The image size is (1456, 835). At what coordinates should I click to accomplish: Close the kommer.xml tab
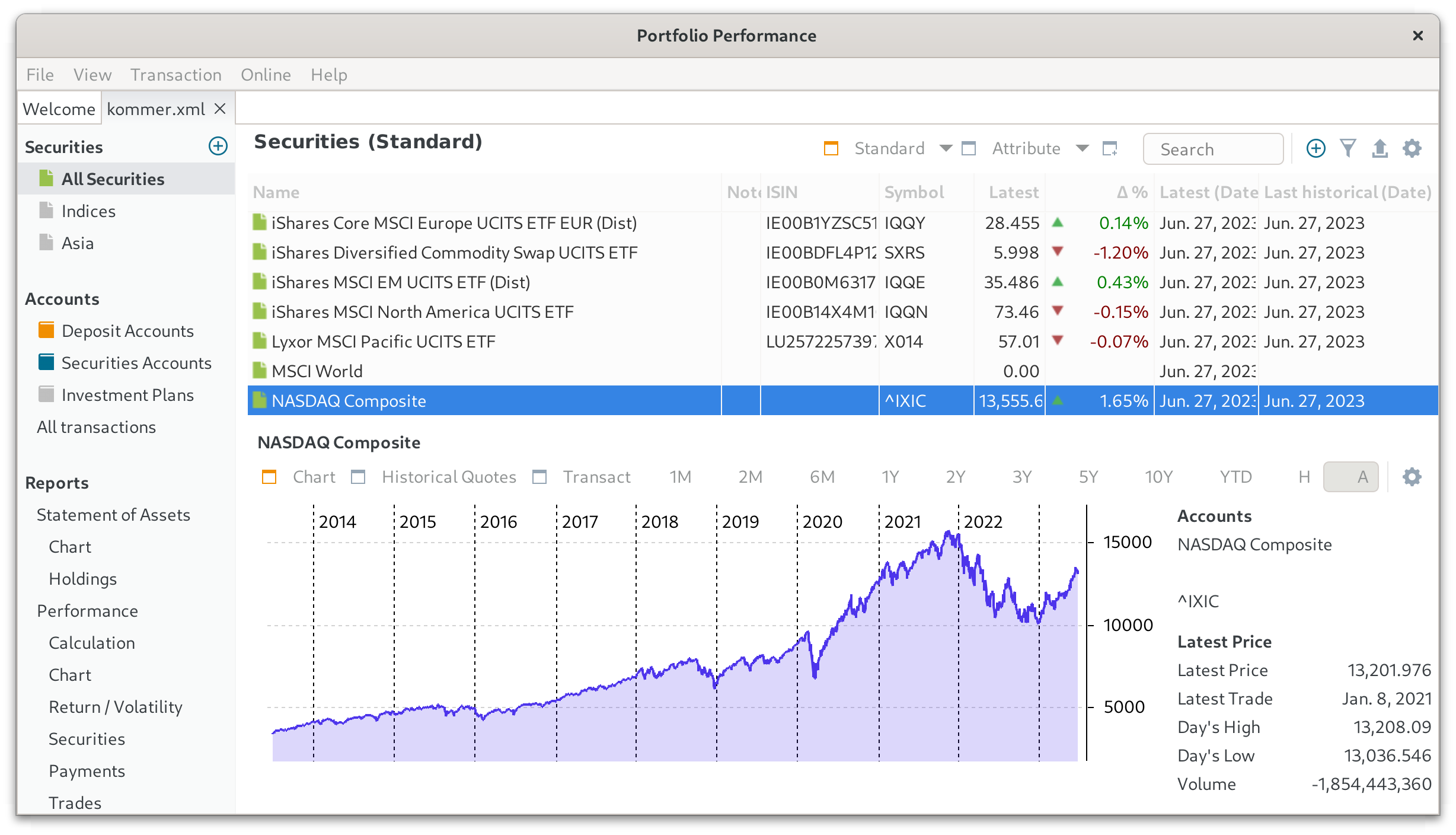220,109
